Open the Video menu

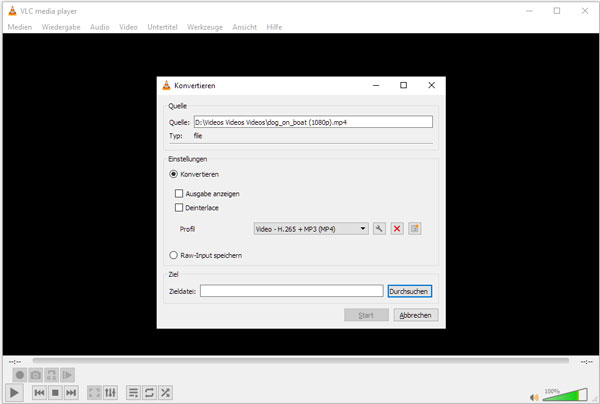[x=128, y=27]
